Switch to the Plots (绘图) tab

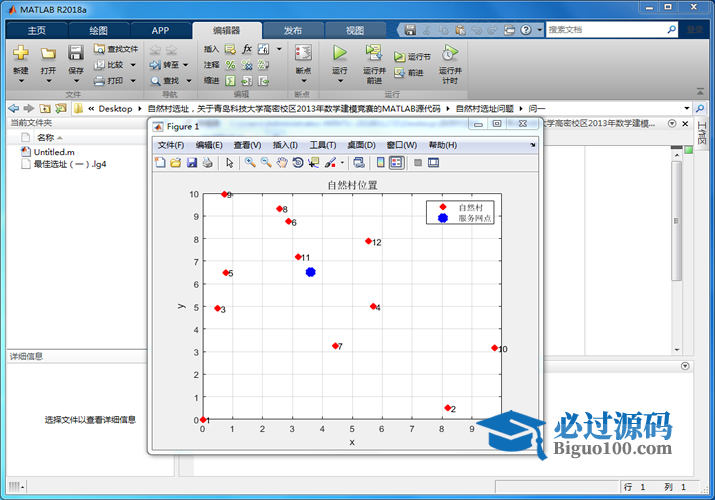[x=98, y=31]
